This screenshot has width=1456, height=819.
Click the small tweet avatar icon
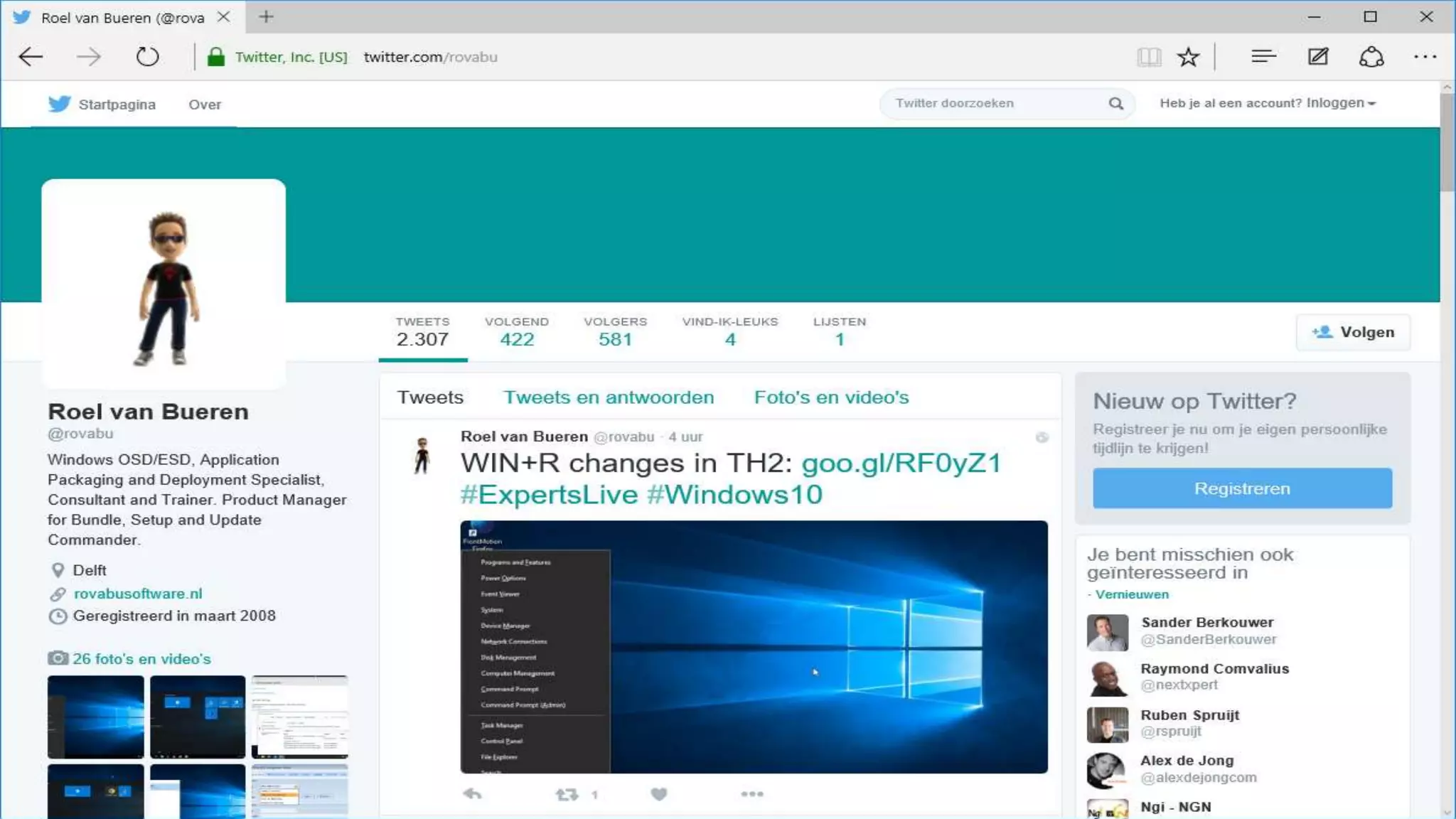click(x=422, y=455)
